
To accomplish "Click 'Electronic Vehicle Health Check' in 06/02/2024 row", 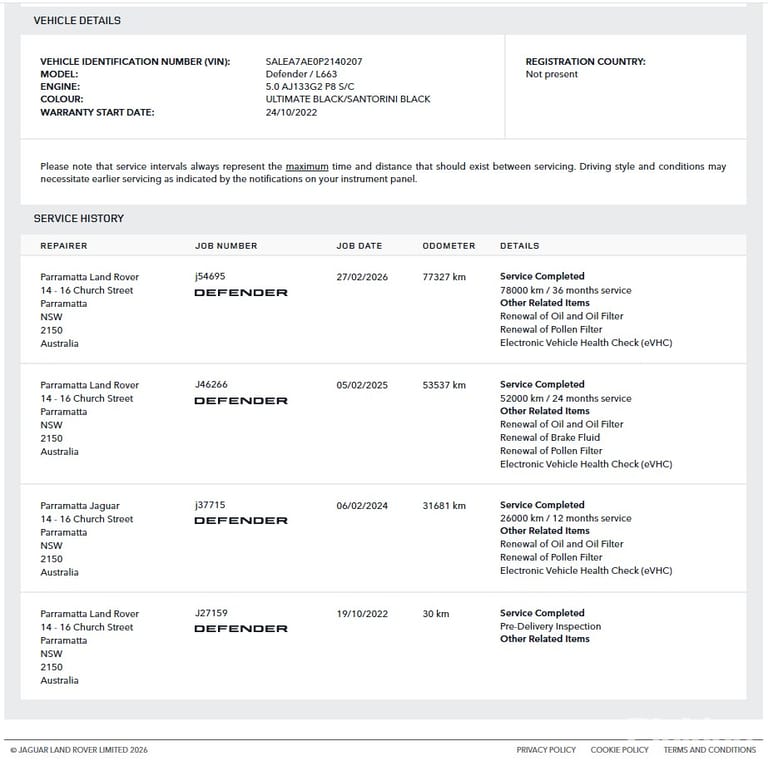I will [x=586, y=571].
